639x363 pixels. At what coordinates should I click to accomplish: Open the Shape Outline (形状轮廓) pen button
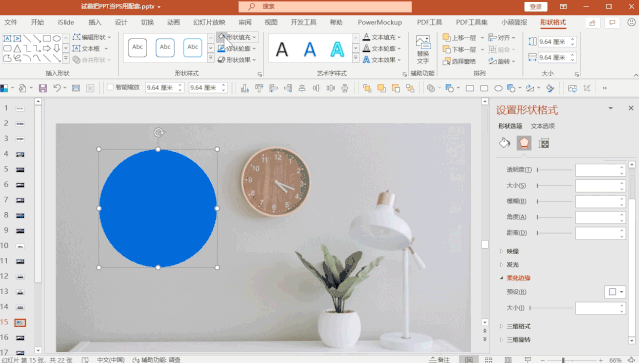[237, 48]
